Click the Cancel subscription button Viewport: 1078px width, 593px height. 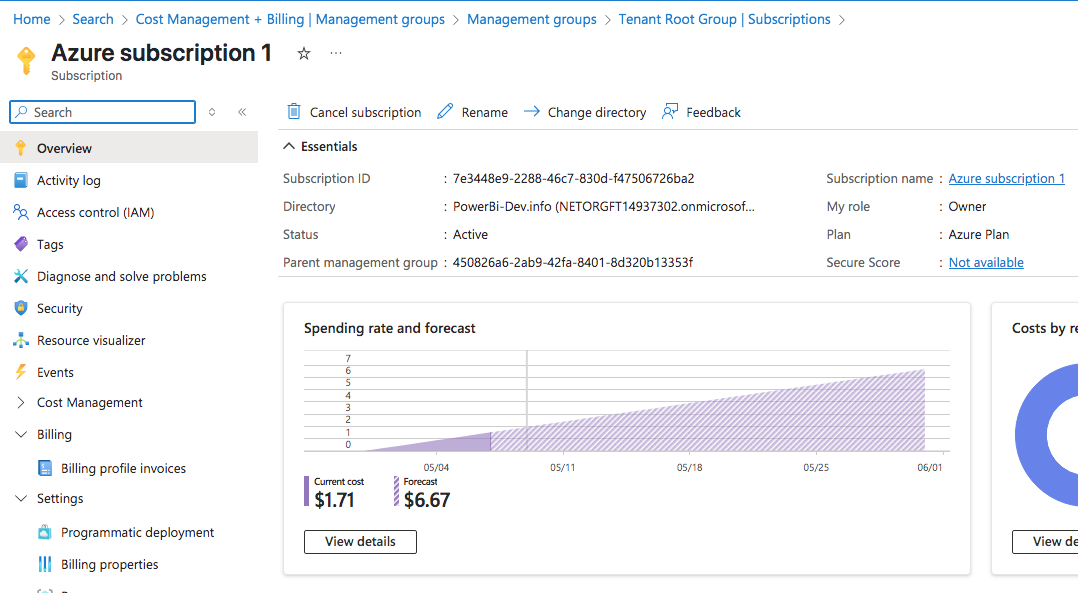click(354, 112)
